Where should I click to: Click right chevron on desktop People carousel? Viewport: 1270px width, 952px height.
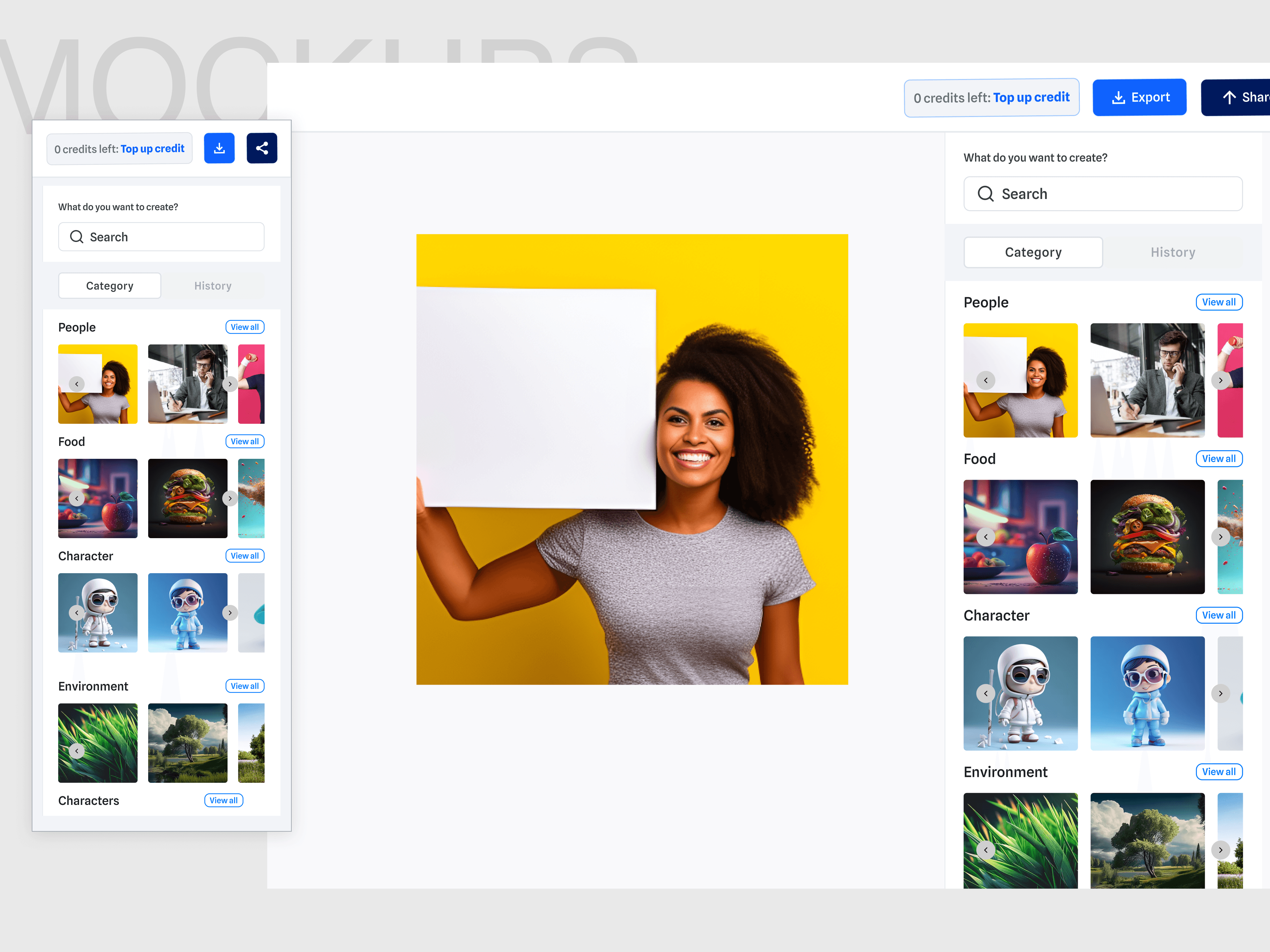click(1221, 380)
